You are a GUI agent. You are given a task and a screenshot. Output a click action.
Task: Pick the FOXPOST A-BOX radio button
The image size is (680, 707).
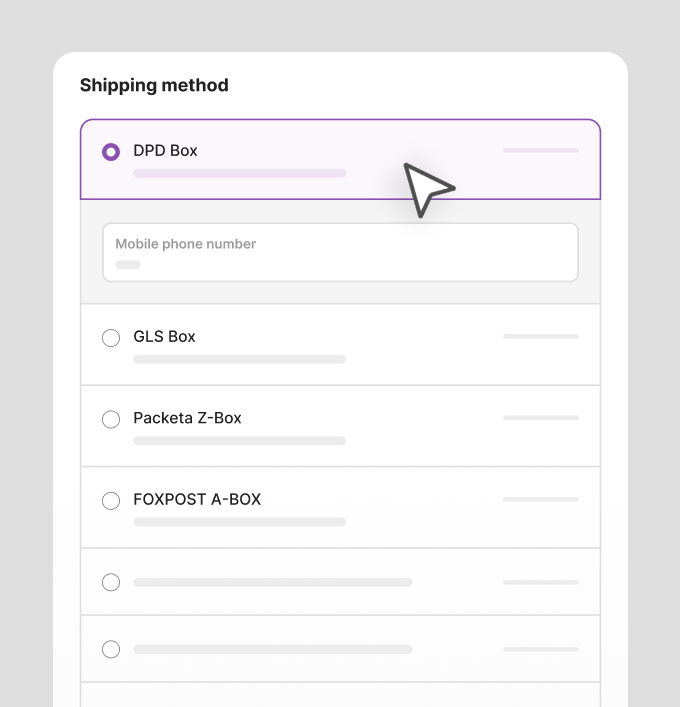click(x=111, y=500)
